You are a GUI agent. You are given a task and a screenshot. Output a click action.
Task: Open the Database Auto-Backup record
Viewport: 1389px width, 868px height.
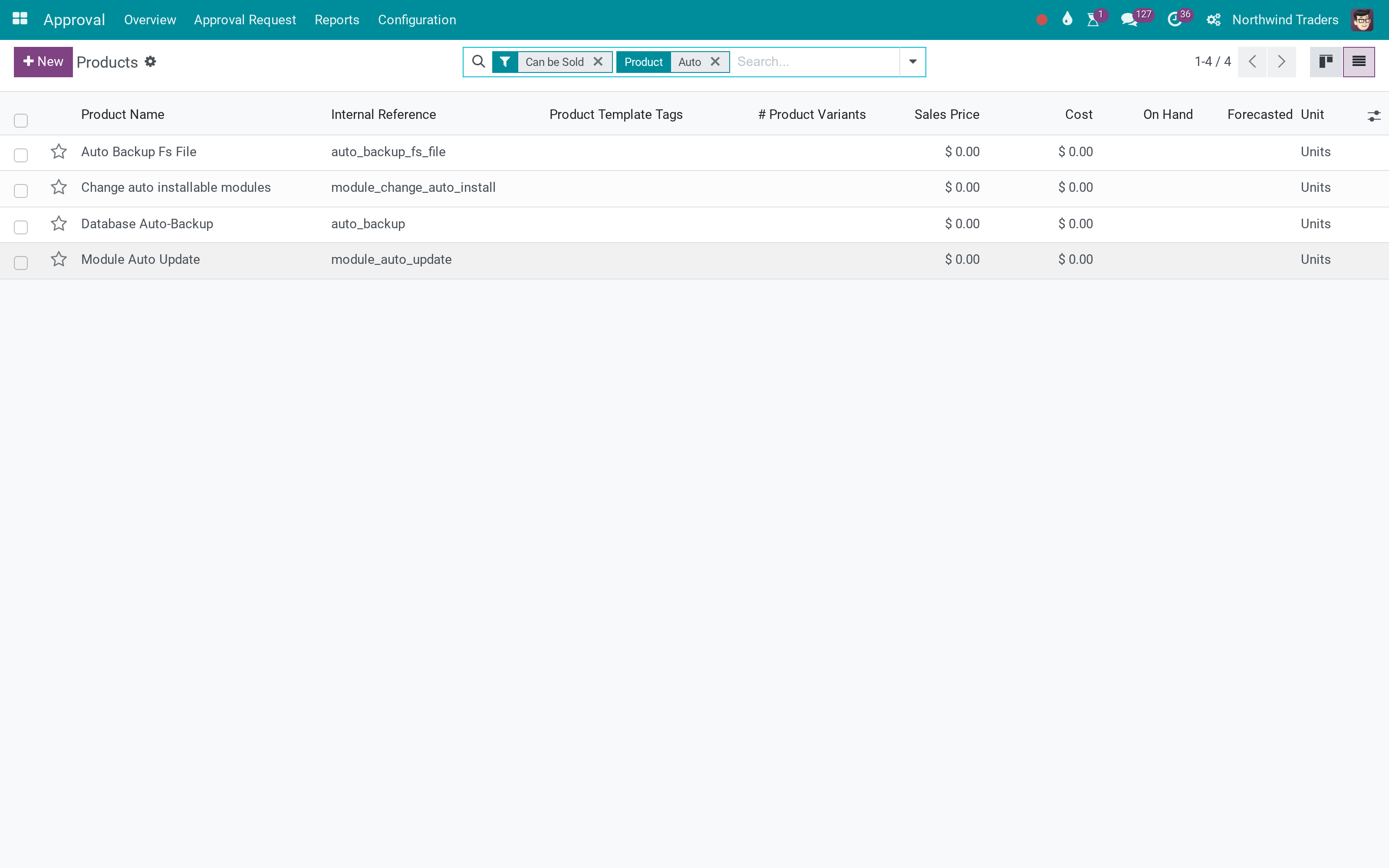(x=147, y=224)
